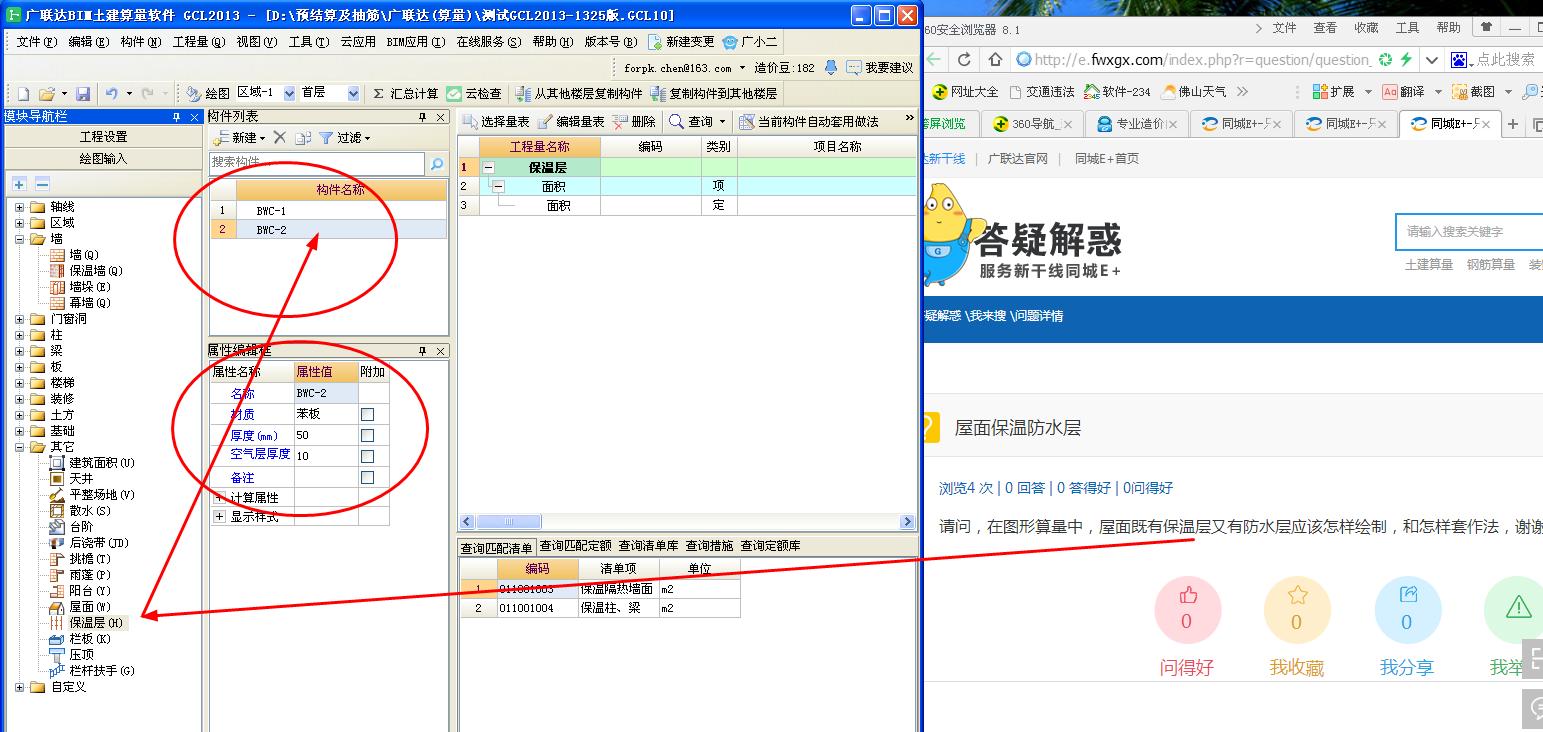This screenshot has width=1543, height=732.
Task: Tick the 空气层厚度 附加 checkbox
Action: 367,456
